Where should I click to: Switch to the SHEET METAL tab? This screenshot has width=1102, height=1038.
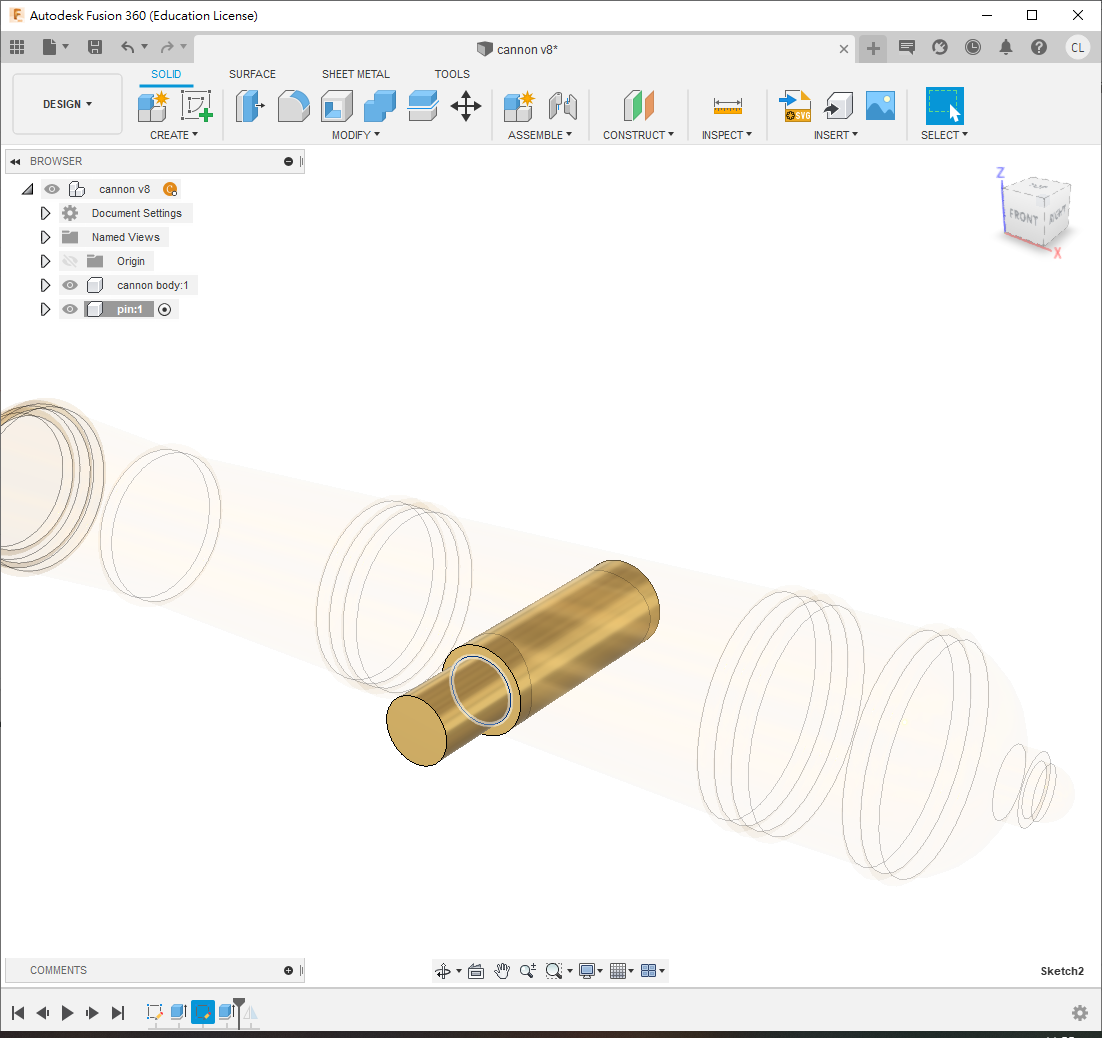tap(355, 74)
